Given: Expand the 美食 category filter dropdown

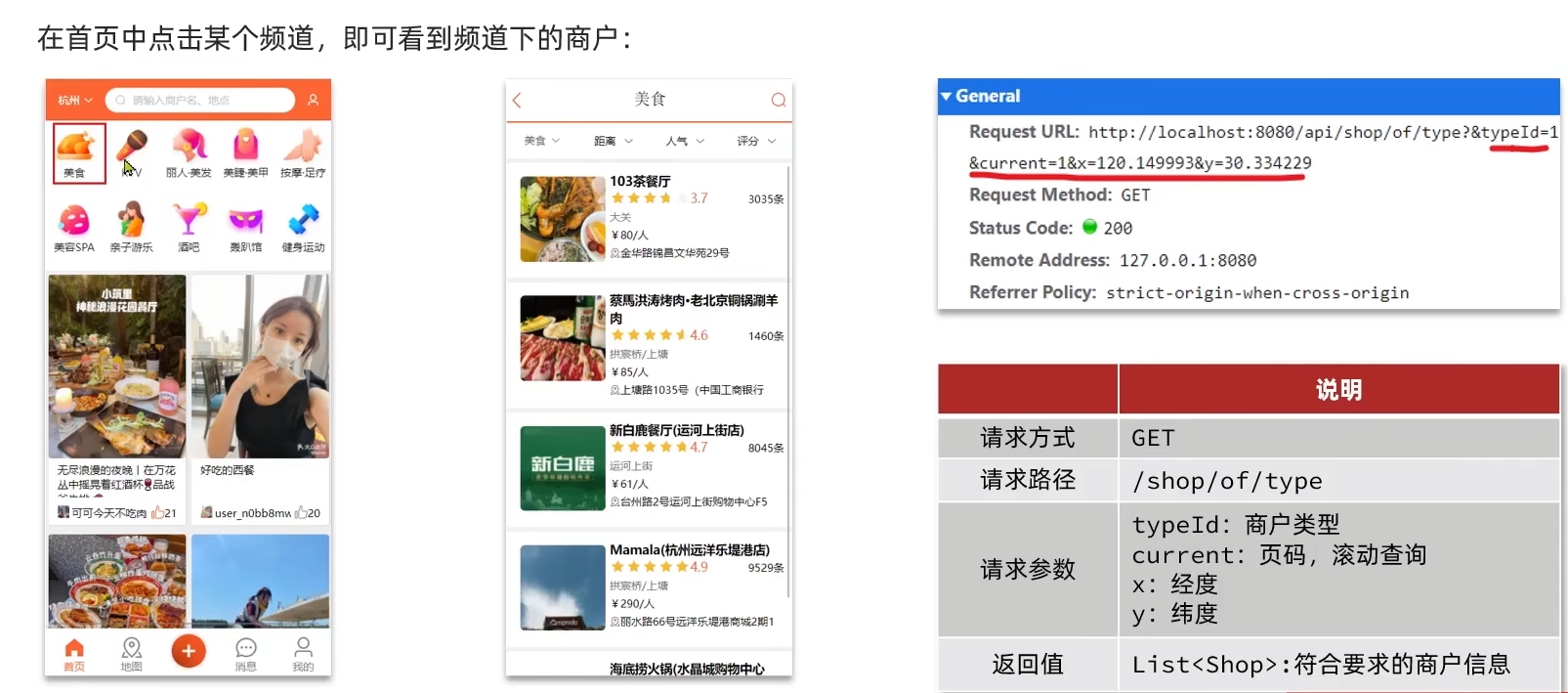Looking at the screenshot, I should pyautogui.click(x=542, y=141).
